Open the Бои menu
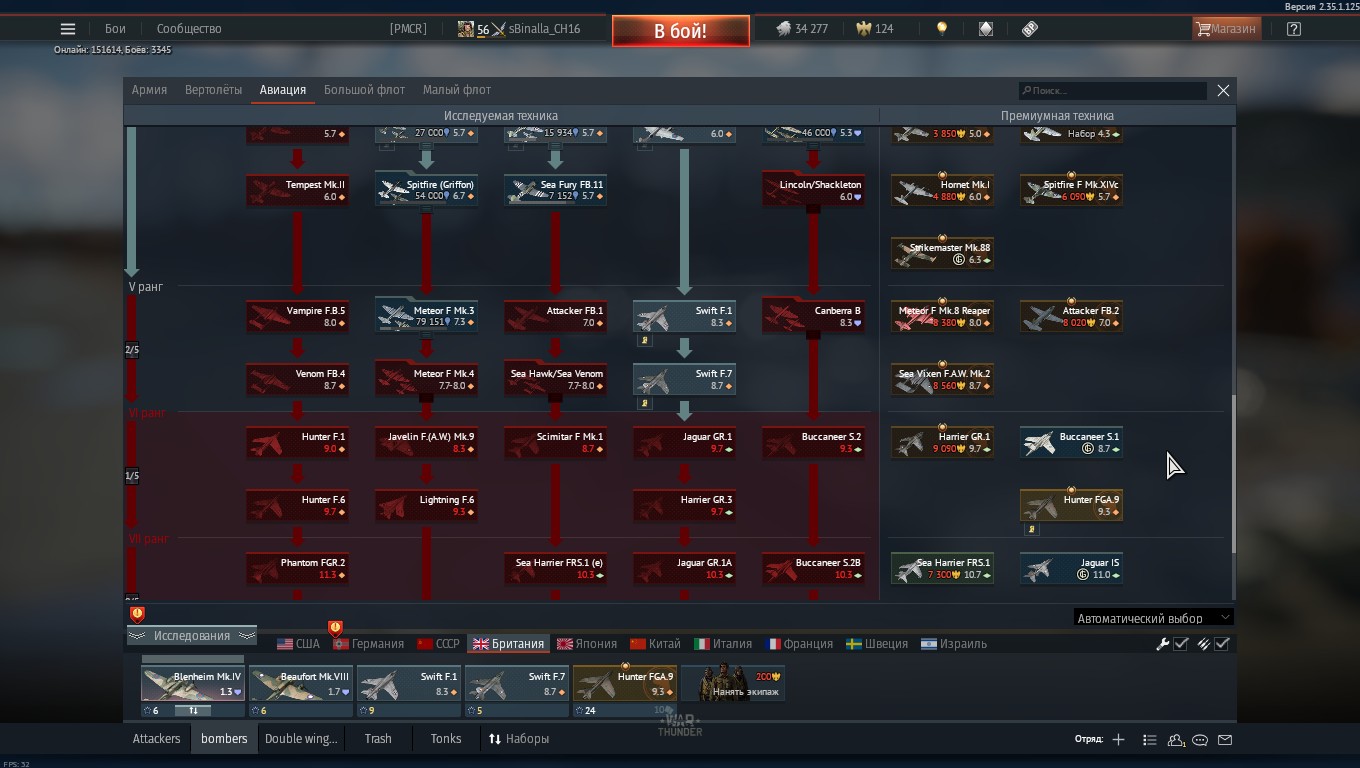 pyautogui.click(x=115, y=29)
